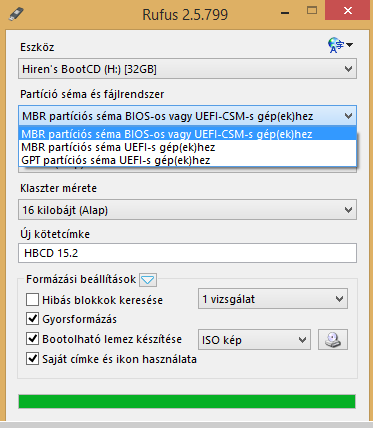Open the Eszköz device dropdown
Image resolution: width=373 pixels, height=428 pixels.
(x=187, y=69)
